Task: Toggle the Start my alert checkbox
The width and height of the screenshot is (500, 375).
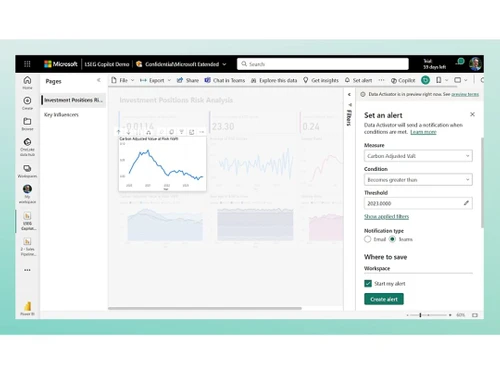Action: (368, 284)
